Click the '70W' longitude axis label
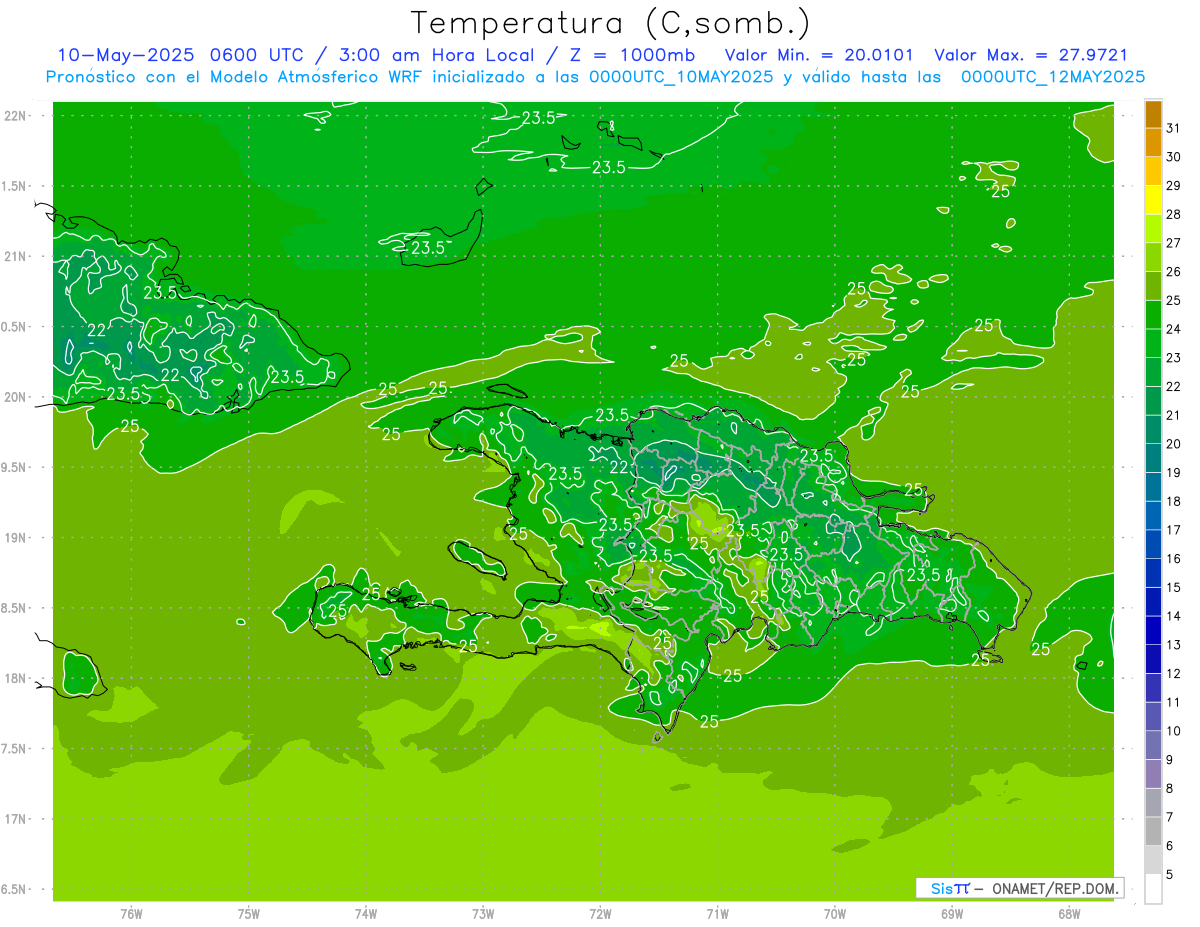Viewport: 1200px width, 927px height. click(835, 914)
